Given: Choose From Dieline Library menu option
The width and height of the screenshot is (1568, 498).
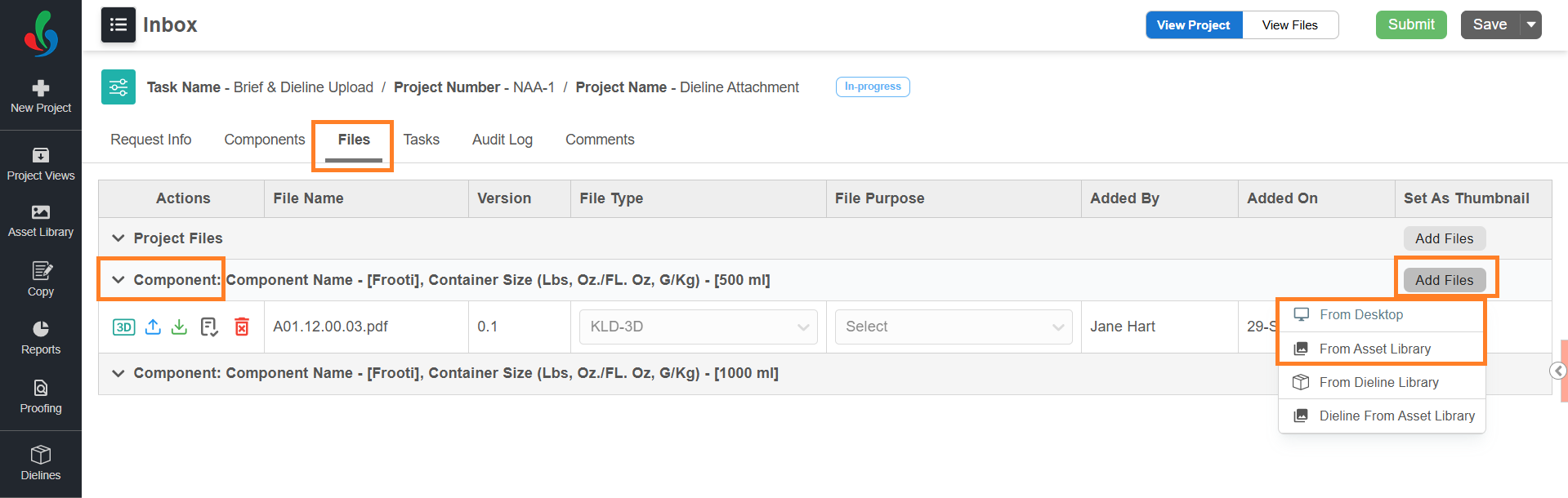Looking at the screenshot, I should (1378, 382).
